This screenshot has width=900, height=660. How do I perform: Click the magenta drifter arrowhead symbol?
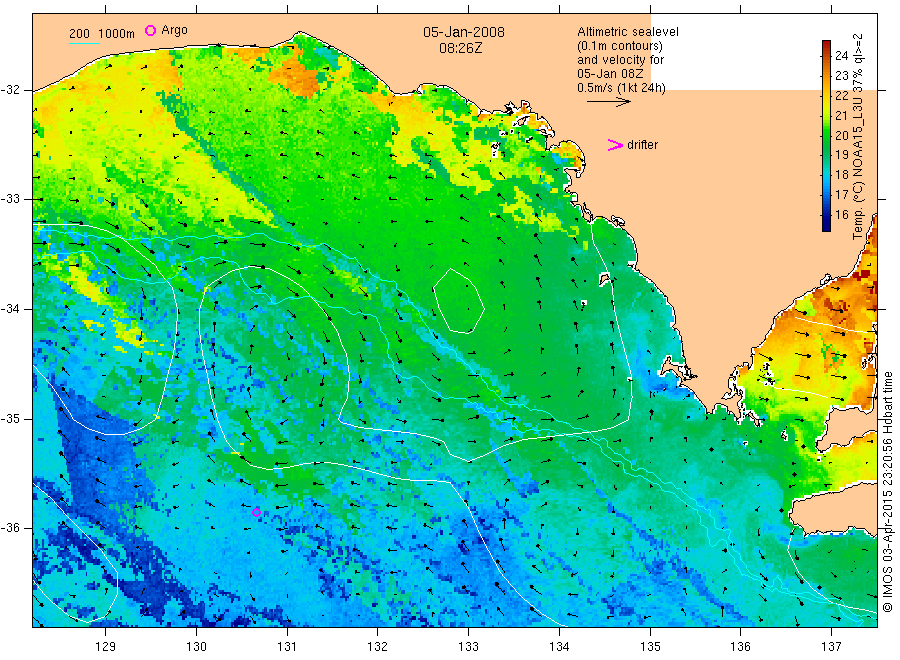click(x=615, y=145)
